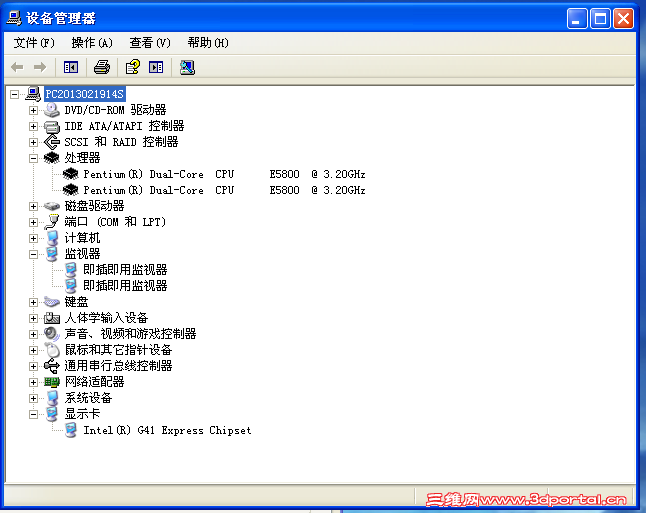This screenshot has width=646, height=513.
Task: Click the 磁盘驱动器 disk drive icon
Action: coord(52,206)
